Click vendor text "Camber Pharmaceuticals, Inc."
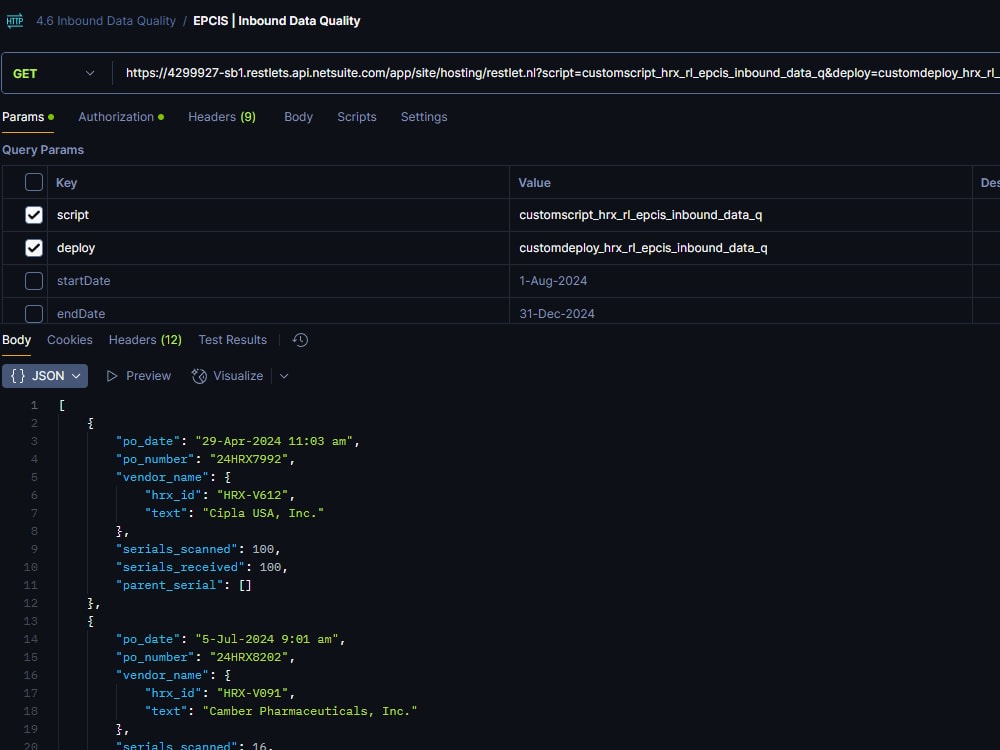 [x=310, y=711]
